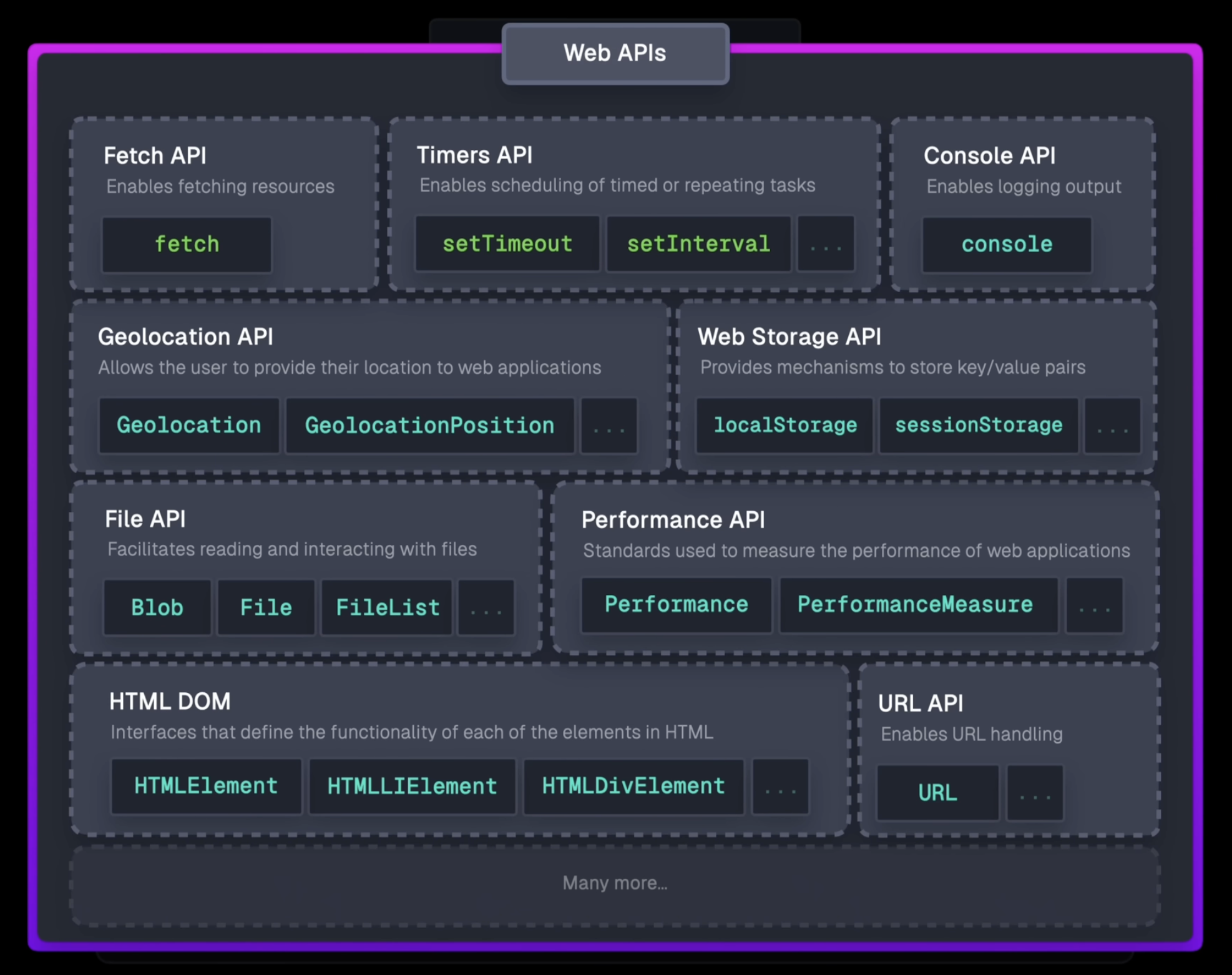This screenshot has height=975, width=1232.
Task: Select the HTMLDivElement chip
Action: [633, 786]
